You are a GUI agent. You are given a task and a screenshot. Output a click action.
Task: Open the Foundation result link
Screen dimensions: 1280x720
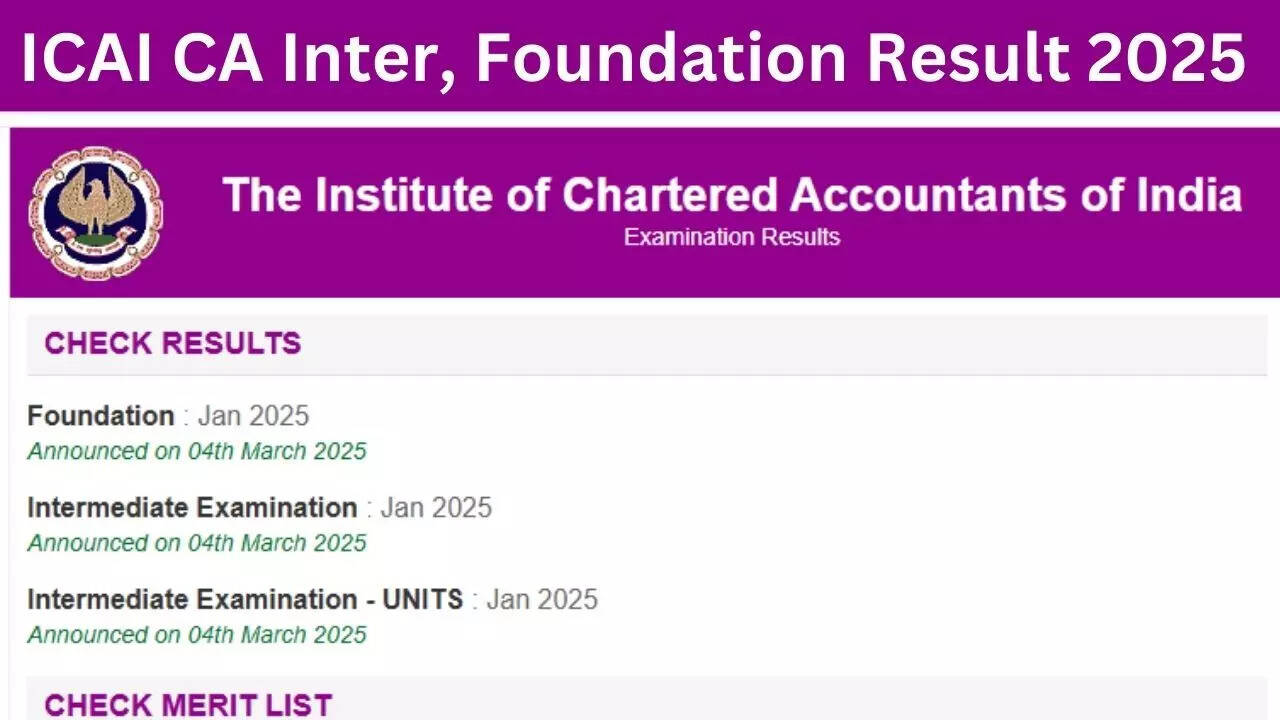[100, 416]
